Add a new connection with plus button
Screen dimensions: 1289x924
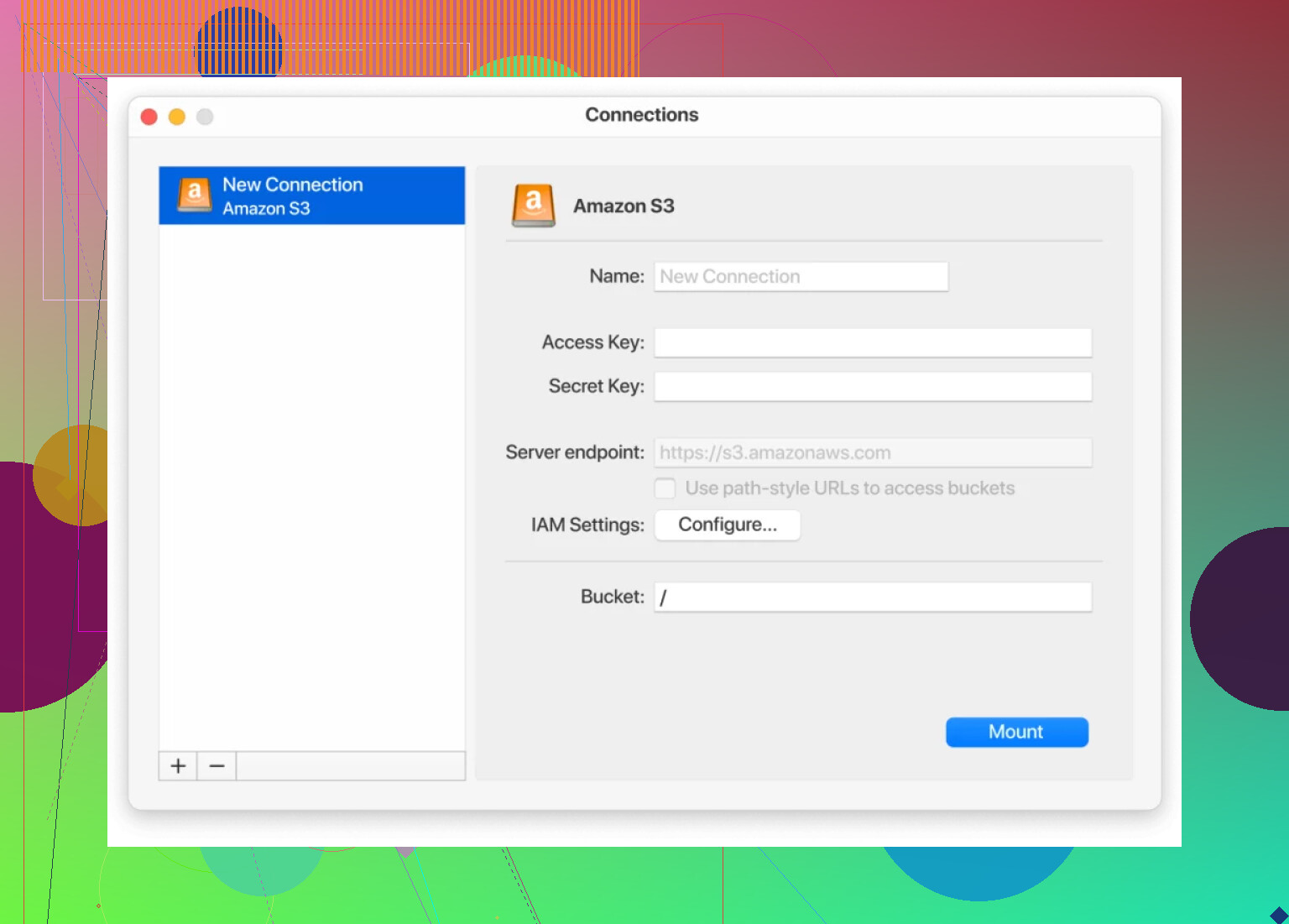[x=178, y=766]
